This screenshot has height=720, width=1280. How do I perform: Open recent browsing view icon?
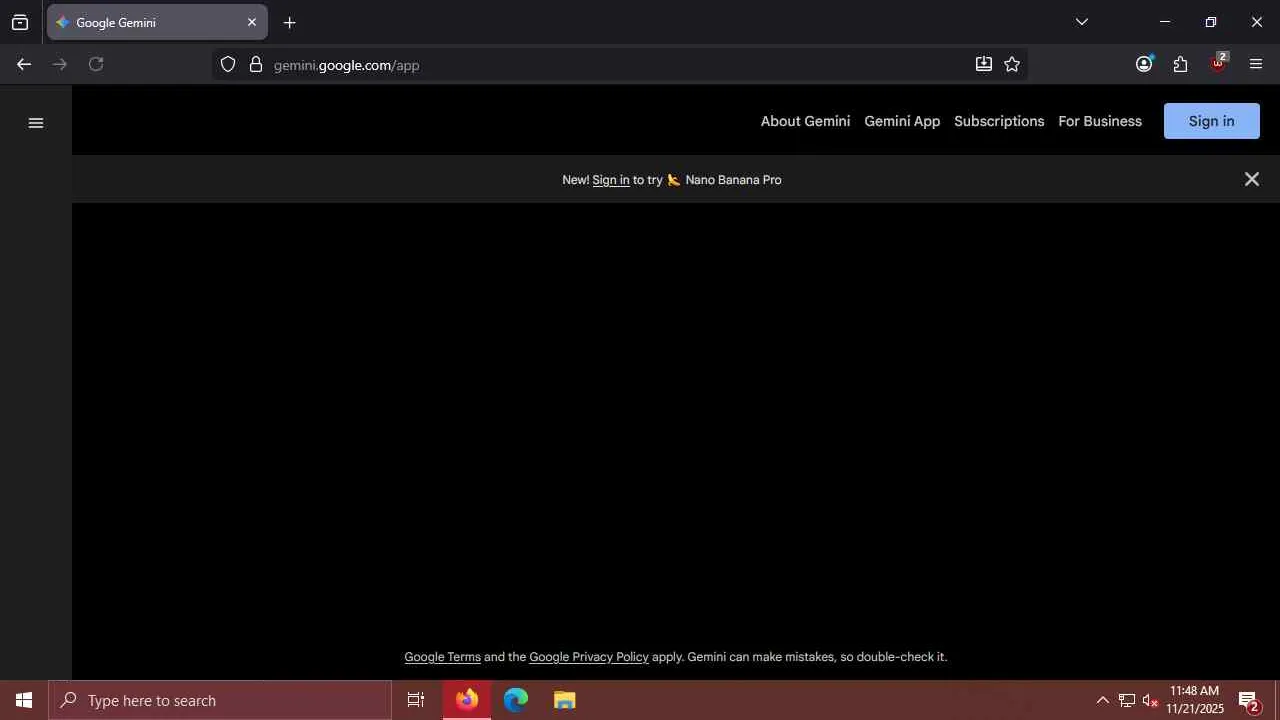tap(20, 22)
